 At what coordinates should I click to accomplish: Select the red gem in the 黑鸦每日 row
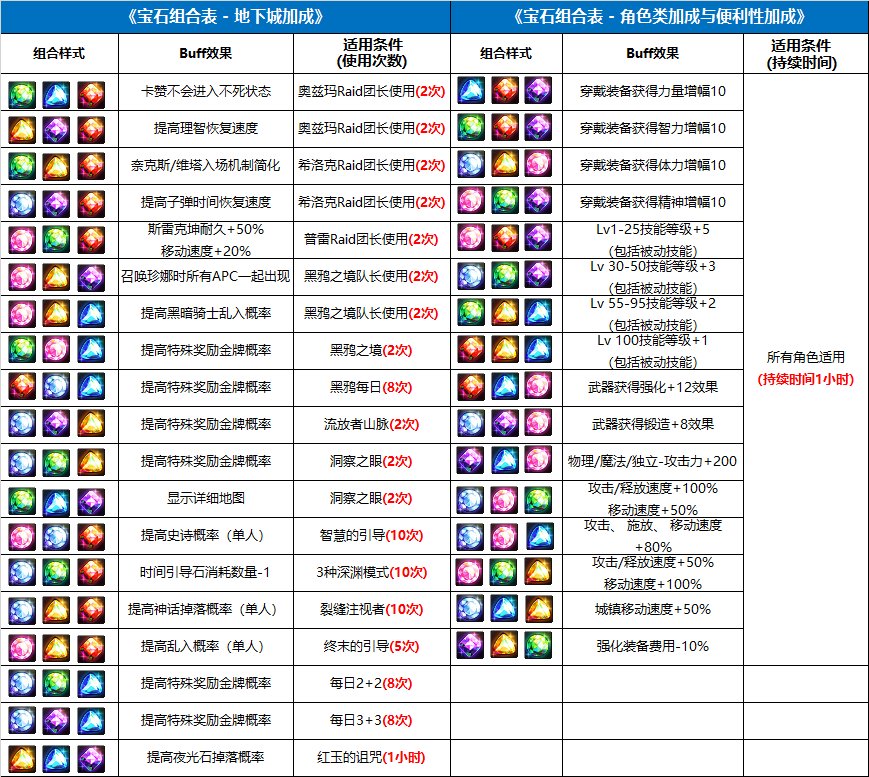(21, 386)
